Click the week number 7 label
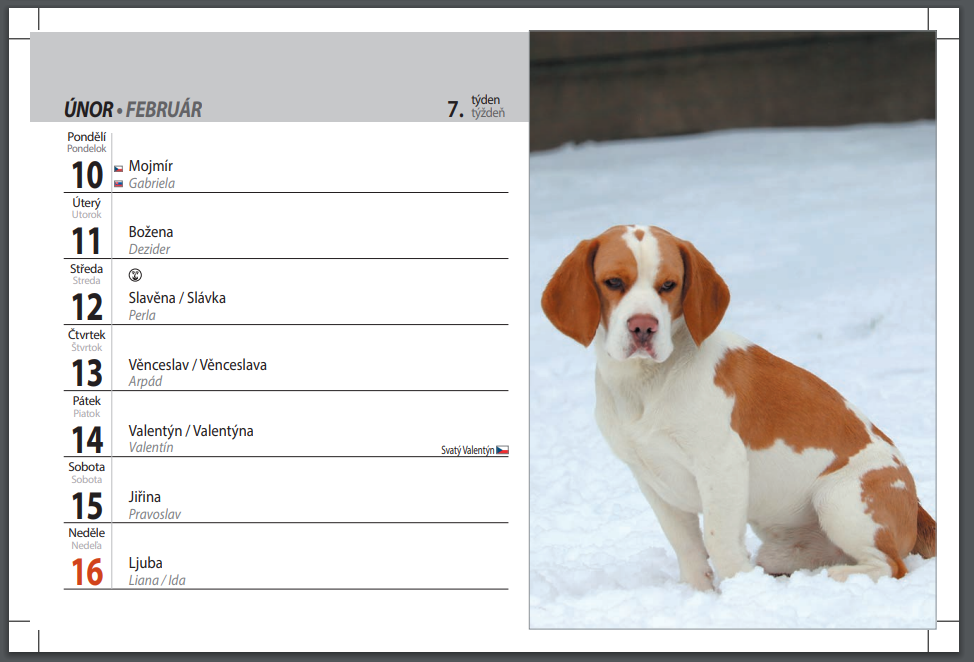The height and width of the screenshot is (662, 974). 455,109
